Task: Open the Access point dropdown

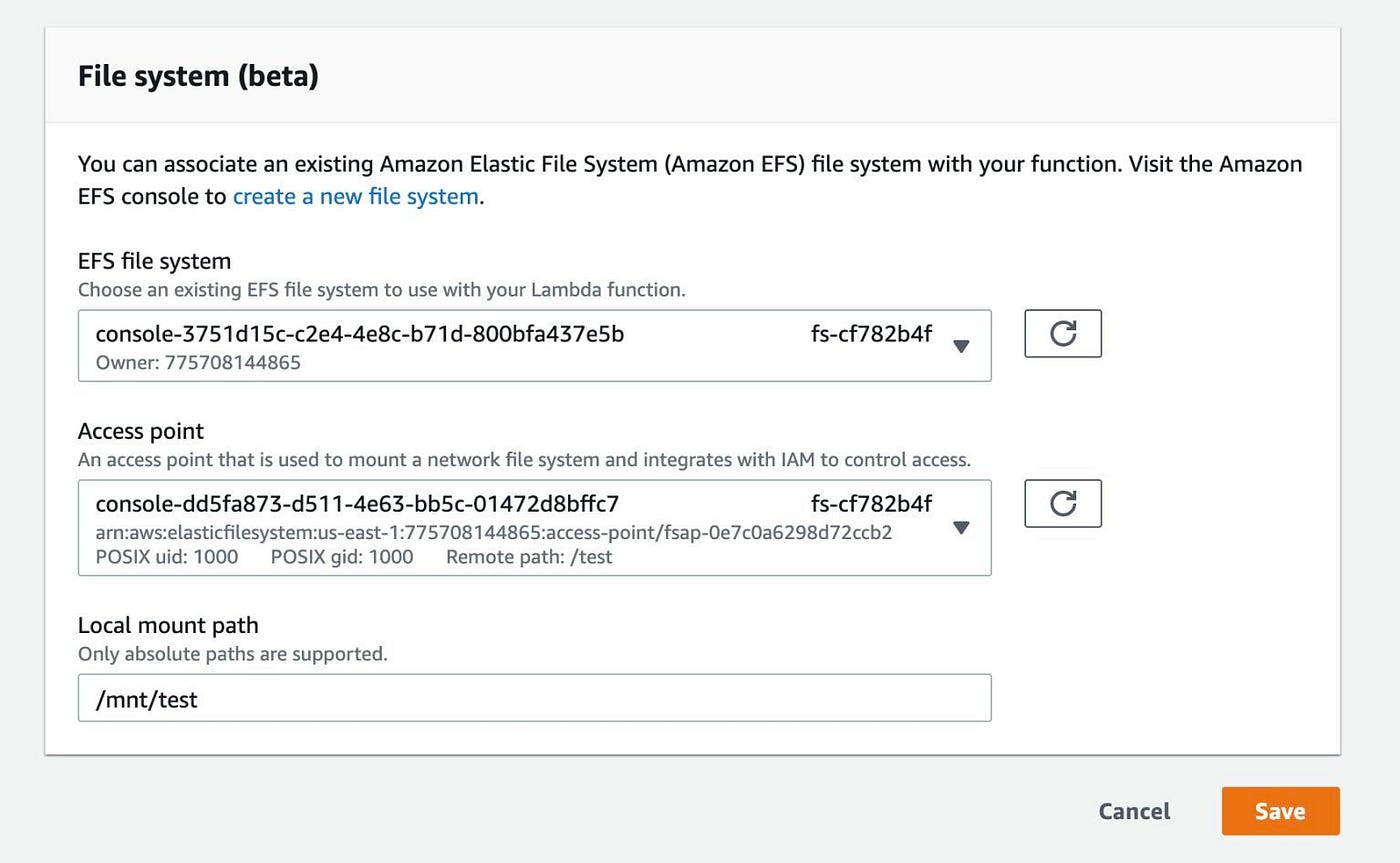Action: tap(534, 528)
